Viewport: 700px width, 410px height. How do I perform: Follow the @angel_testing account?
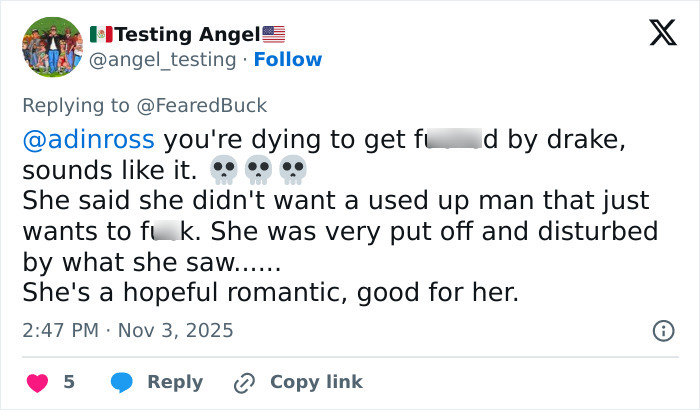[x=288, y=60]
